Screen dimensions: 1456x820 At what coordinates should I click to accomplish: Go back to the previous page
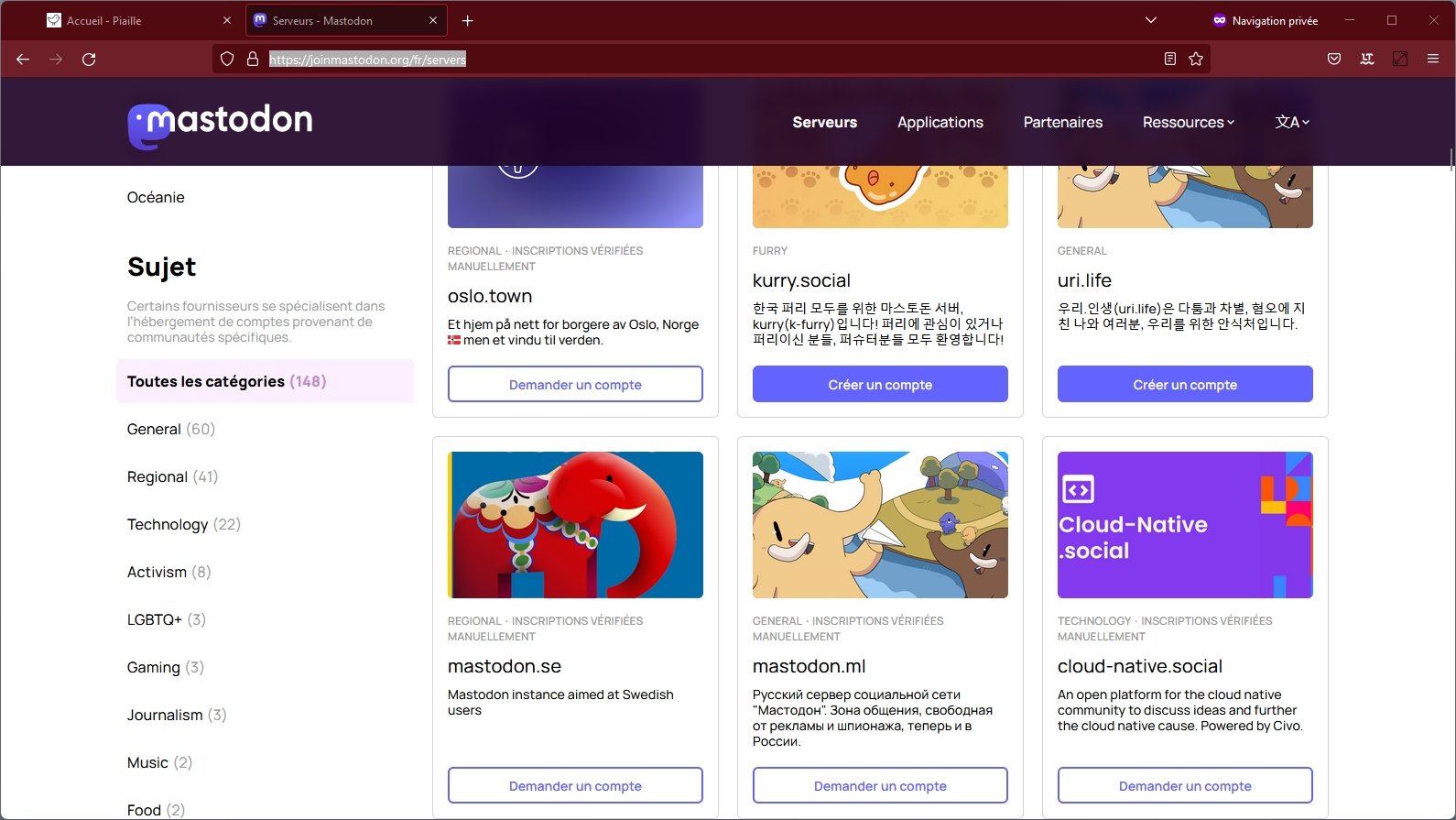click(x=23, y=60)
